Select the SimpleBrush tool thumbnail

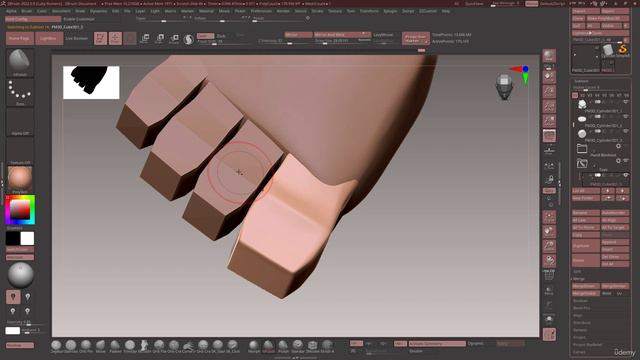coord(622,50)
